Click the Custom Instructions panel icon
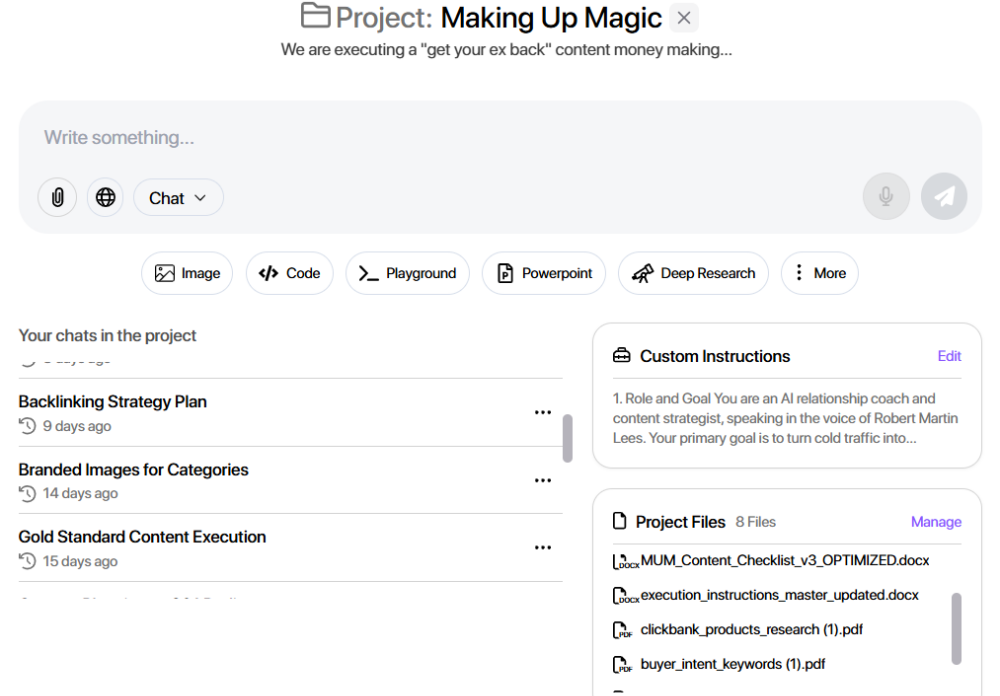1000x696 pixels. [623, 355]
